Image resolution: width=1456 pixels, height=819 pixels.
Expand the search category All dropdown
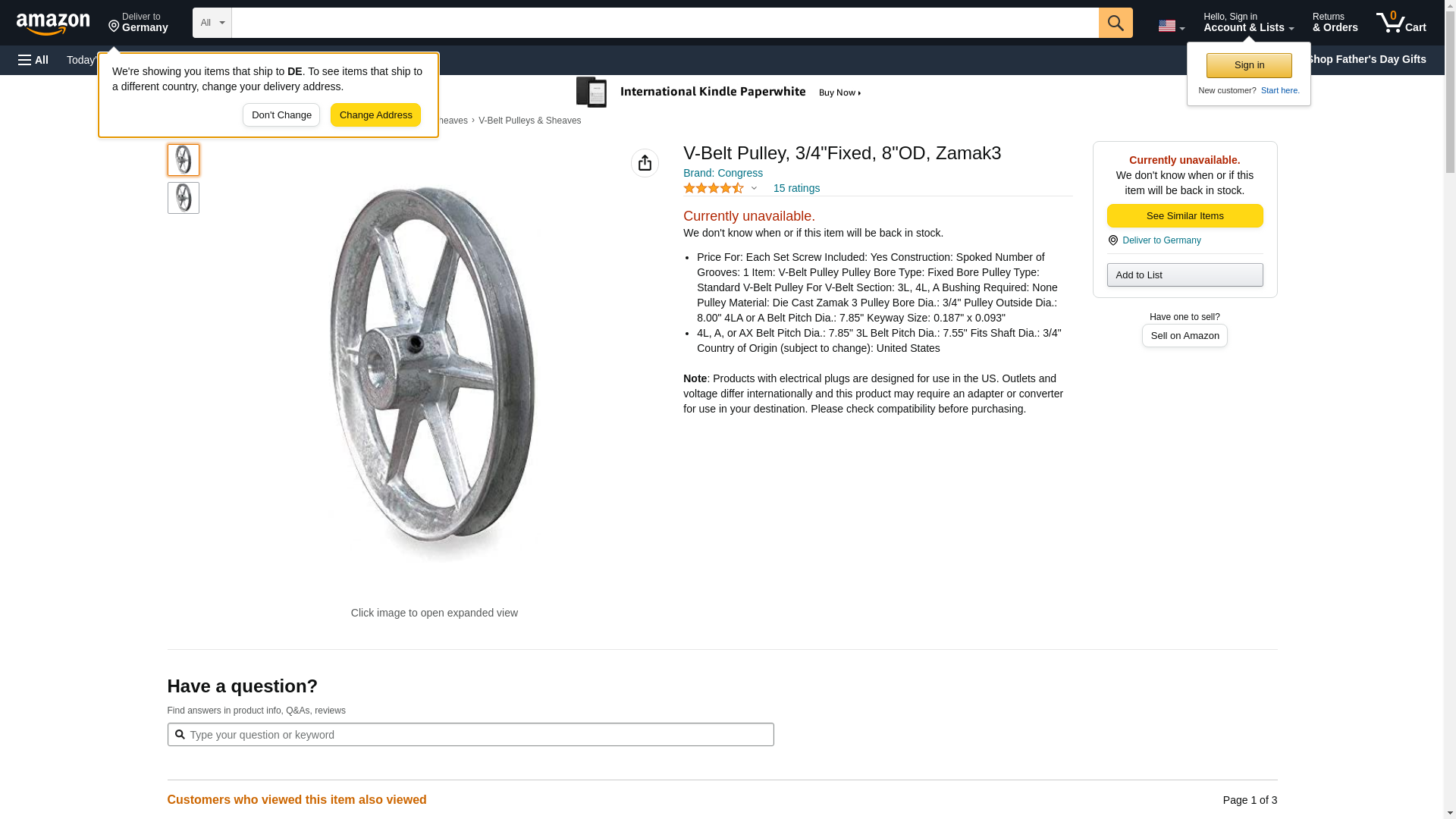[x=212, y=23]
